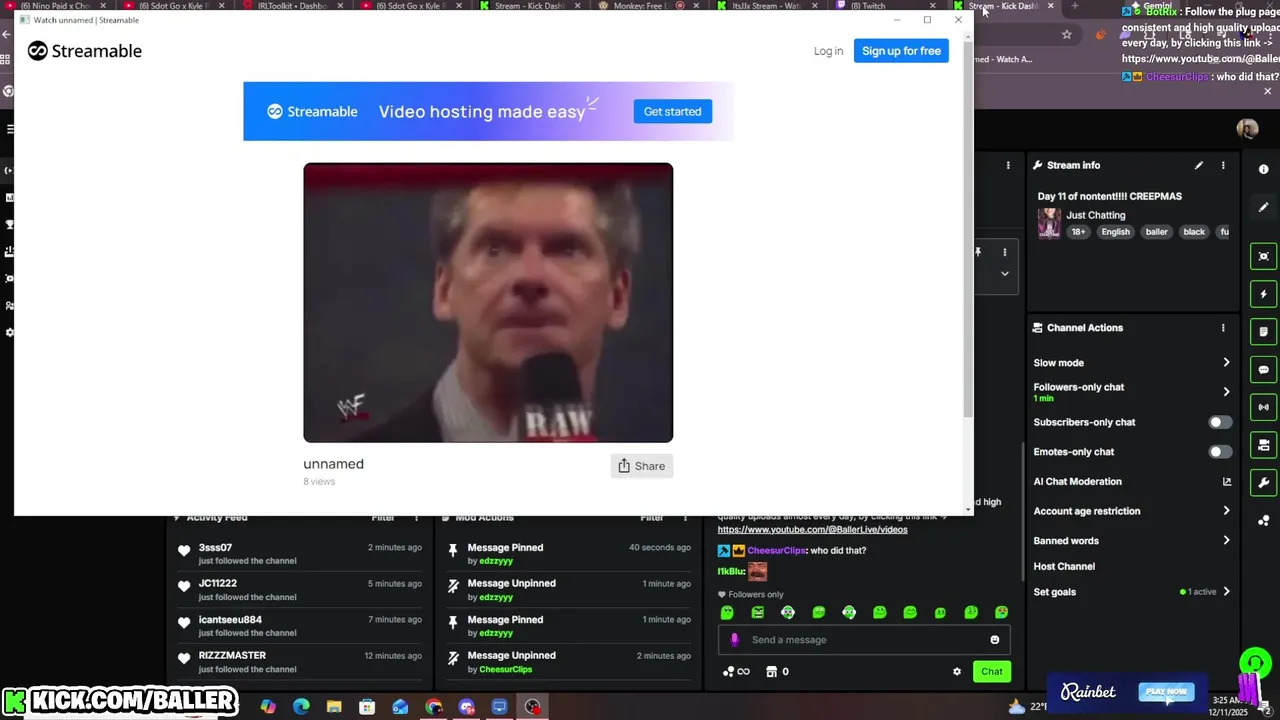Click Get started in the Streamable banner
The height and width of the screenshot is (720, 1280).
click(x=672, y=111)
